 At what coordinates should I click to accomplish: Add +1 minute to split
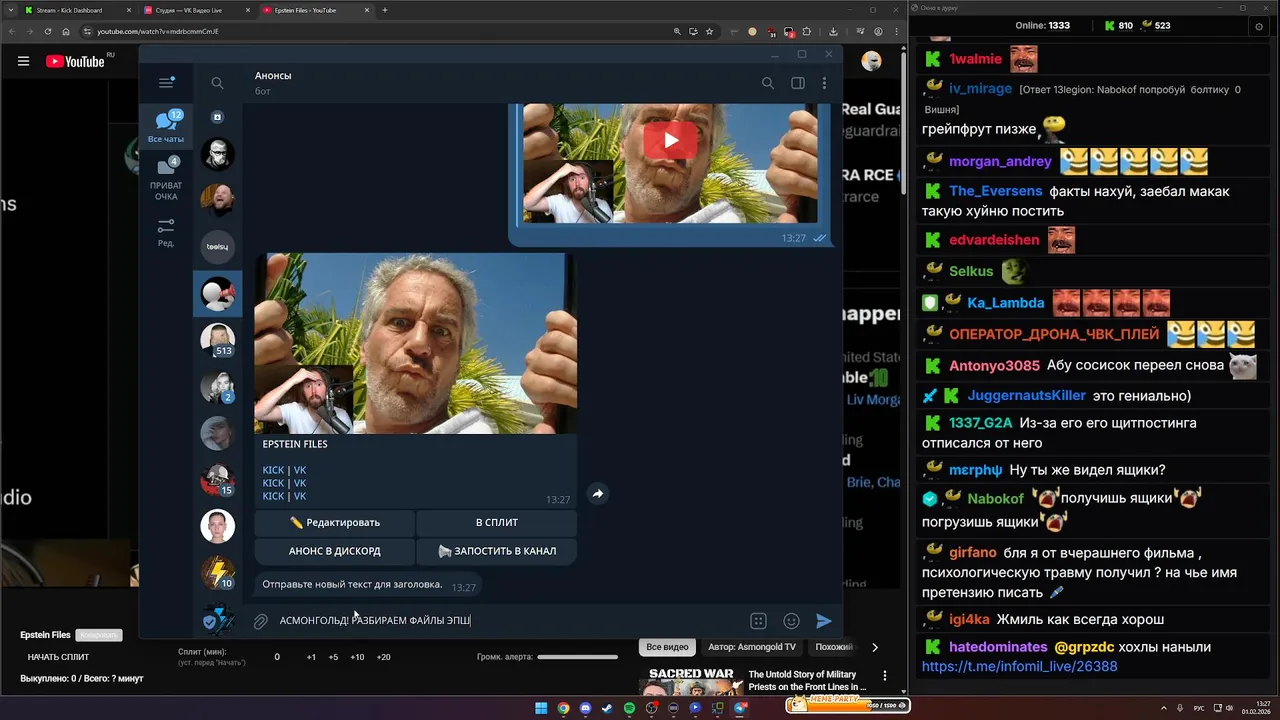tap(311, 657)
